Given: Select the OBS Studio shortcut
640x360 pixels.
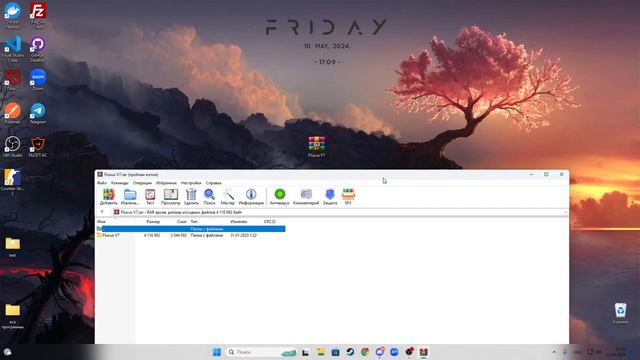Looking at the screenshot, I should 12,147.
